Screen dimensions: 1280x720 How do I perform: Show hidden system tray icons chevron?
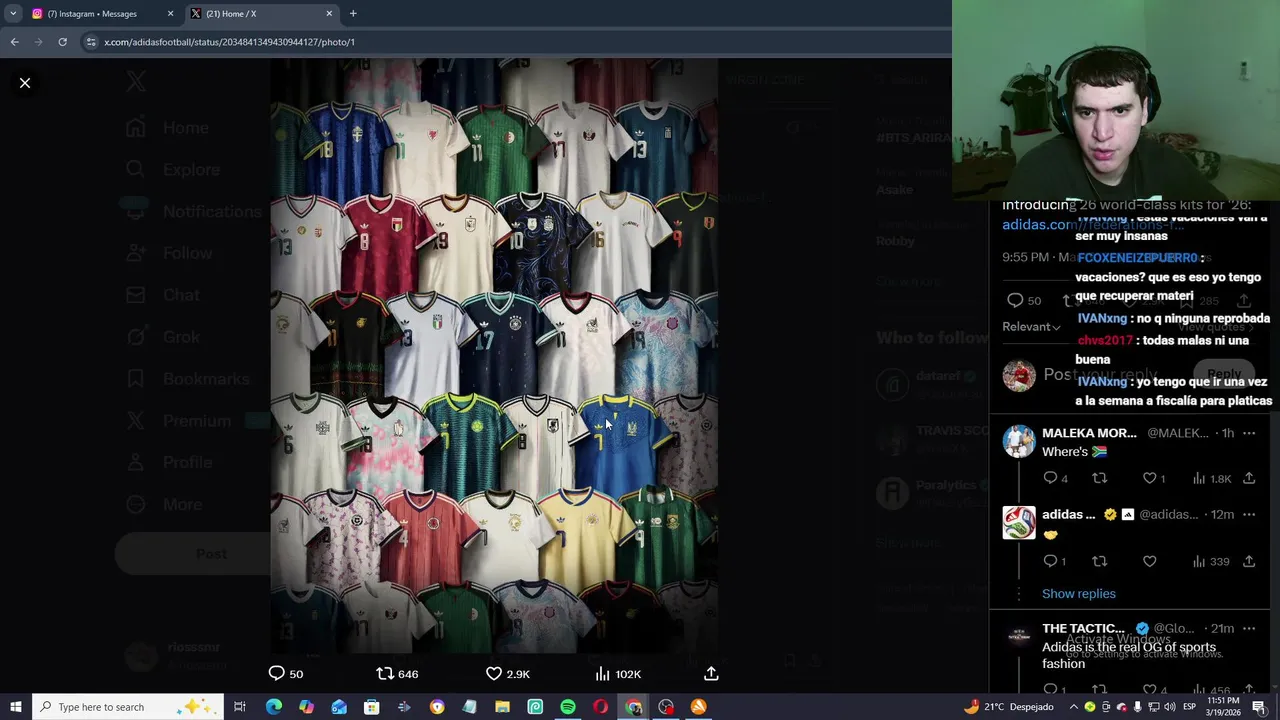[x=1074, y=707]
